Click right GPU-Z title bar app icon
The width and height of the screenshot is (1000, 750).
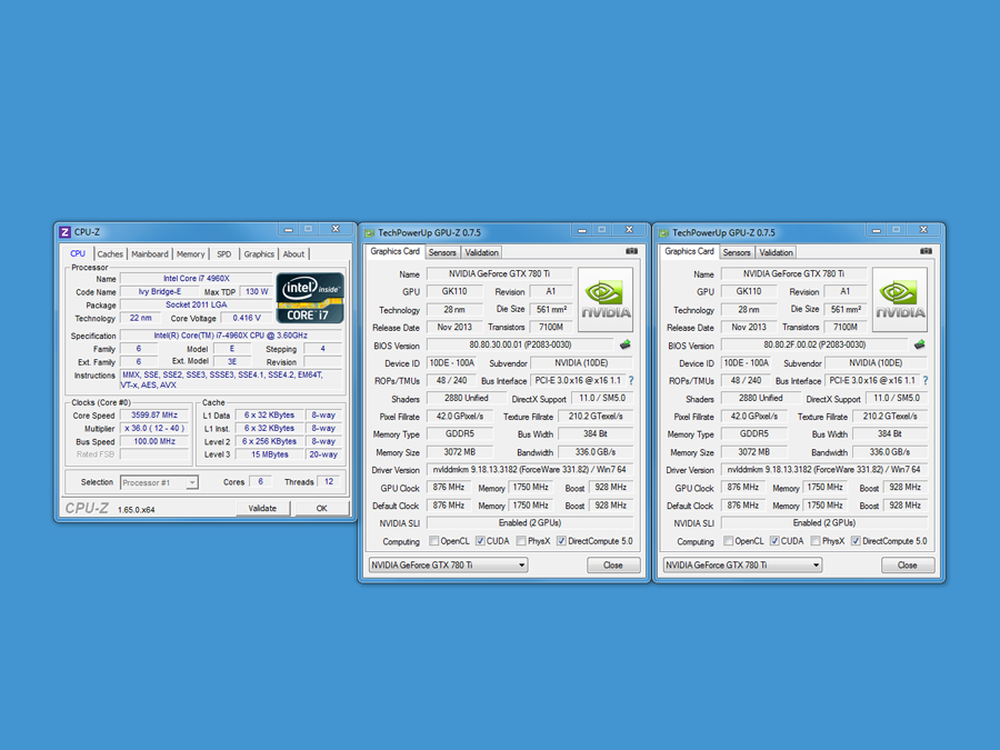coord(664,233)
